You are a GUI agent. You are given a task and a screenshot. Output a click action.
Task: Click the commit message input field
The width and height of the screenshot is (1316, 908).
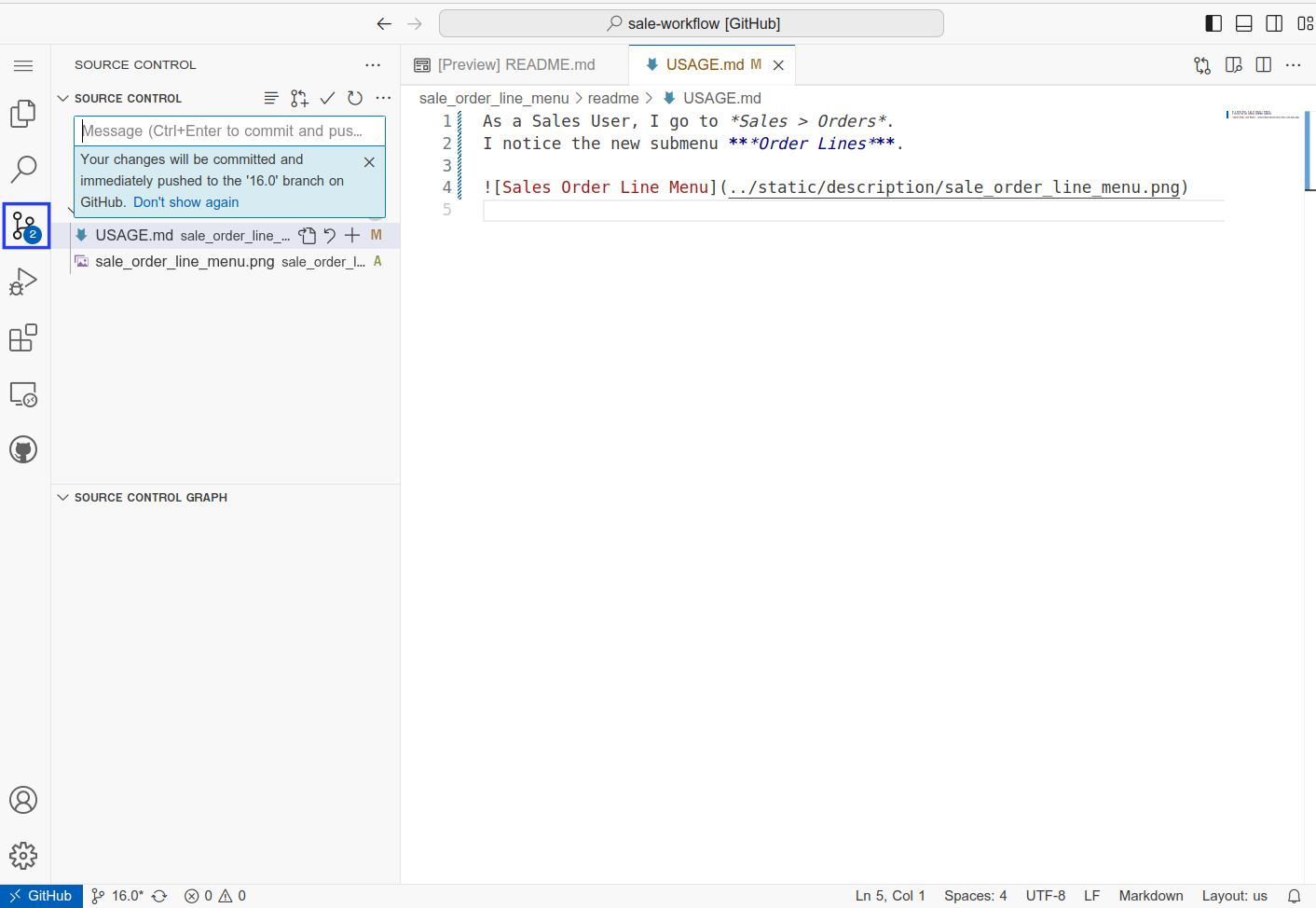point(229,131)
